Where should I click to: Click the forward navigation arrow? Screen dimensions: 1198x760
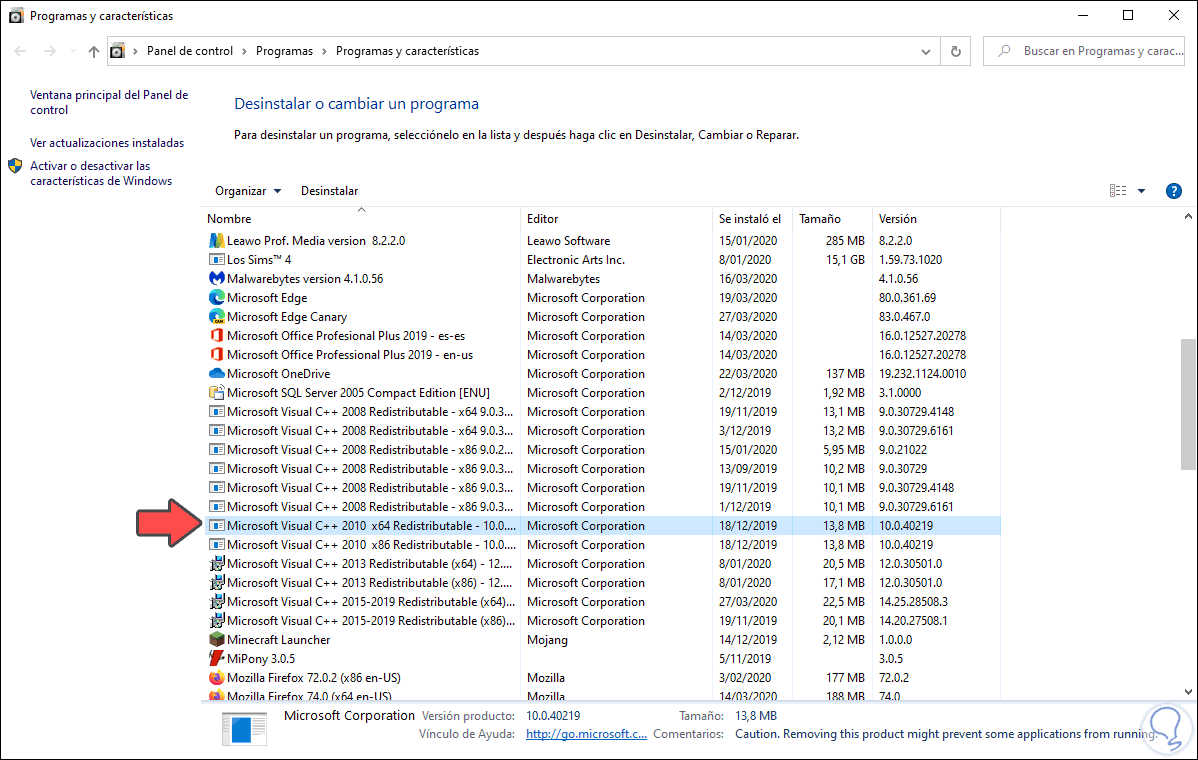(x=50, y=51)
